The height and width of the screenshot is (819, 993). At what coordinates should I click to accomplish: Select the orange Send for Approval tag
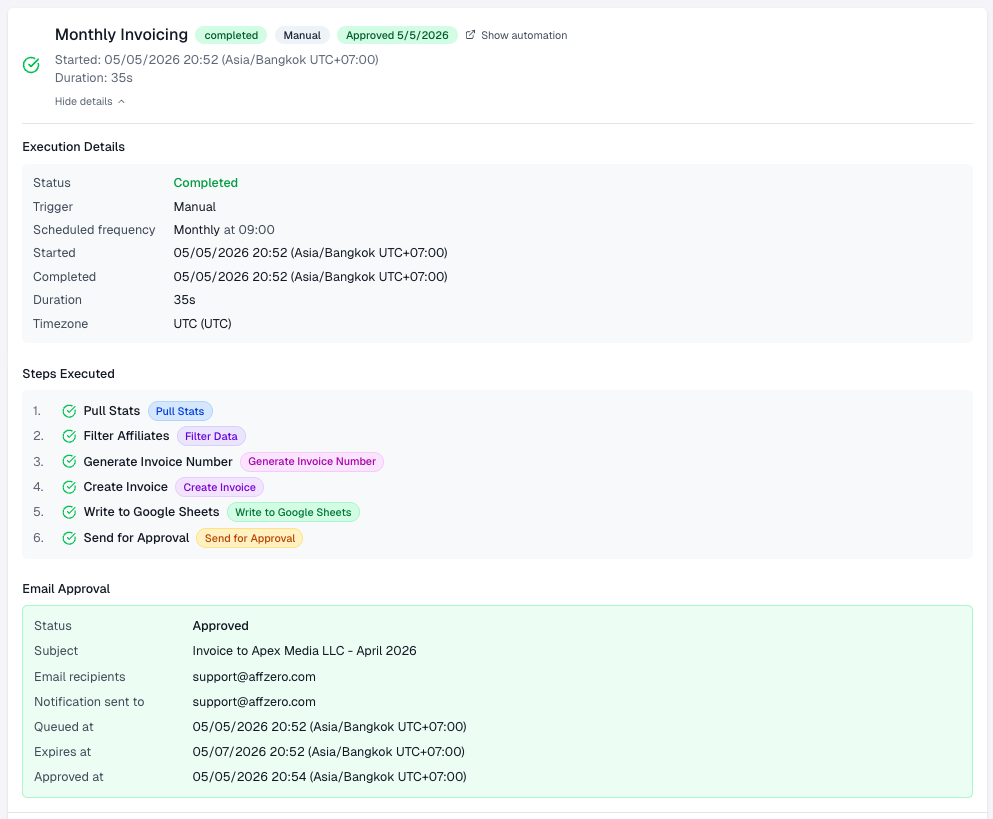click(250, 538)
